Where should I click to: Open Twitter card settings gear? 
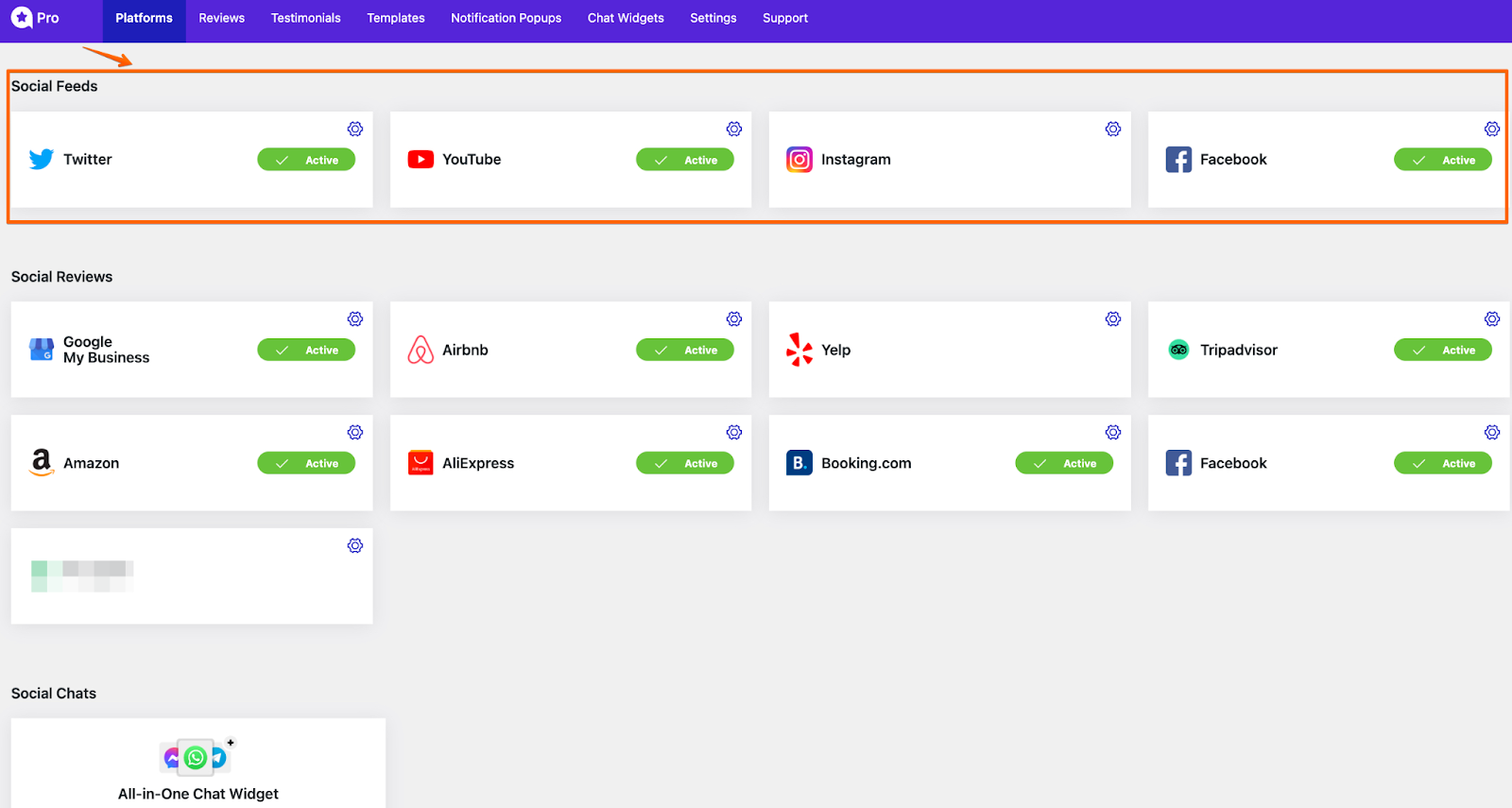point(355,129)
